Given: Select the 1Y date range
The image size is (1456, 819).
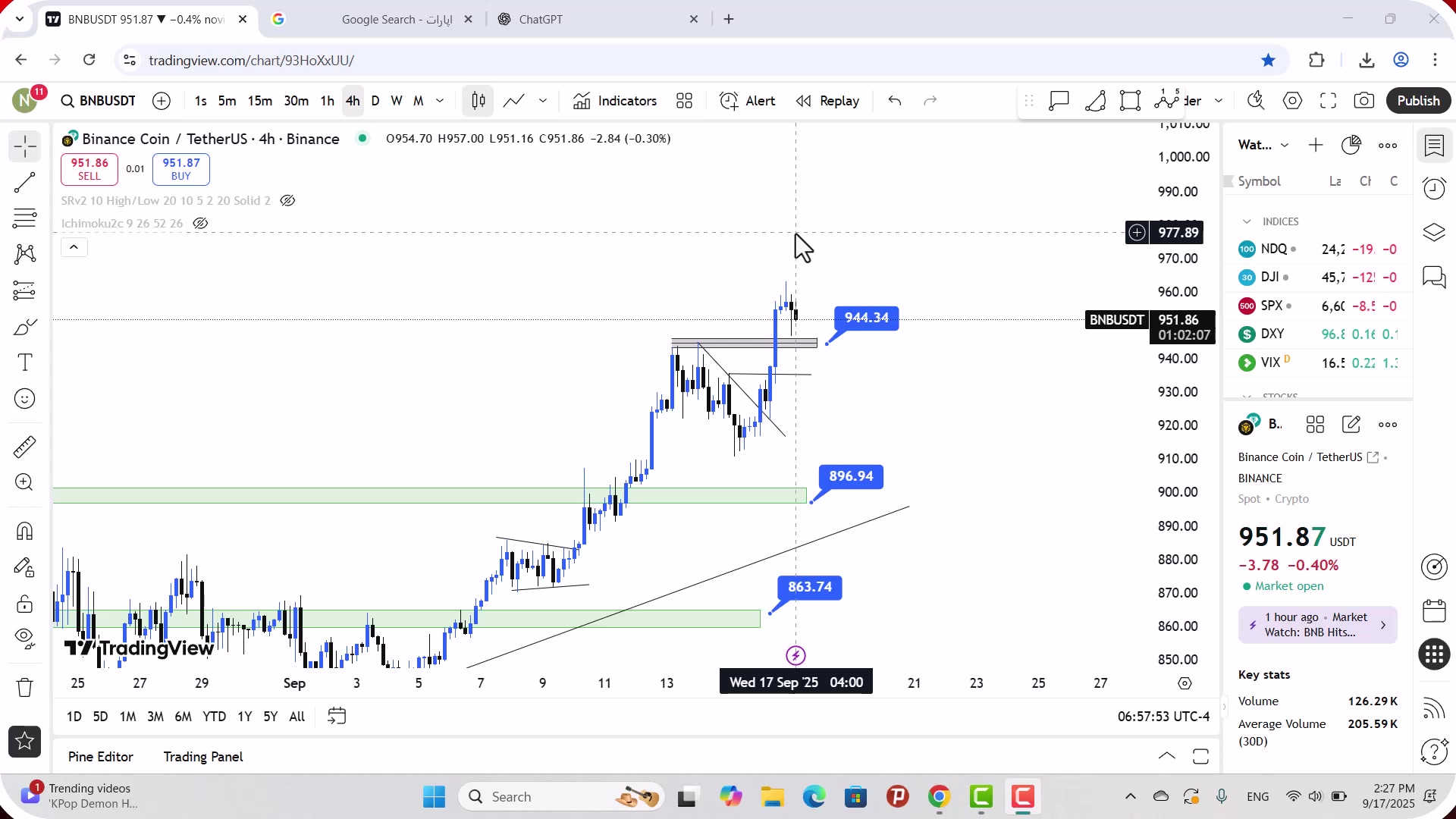Looking at the screenshot, I should (244, 717).
